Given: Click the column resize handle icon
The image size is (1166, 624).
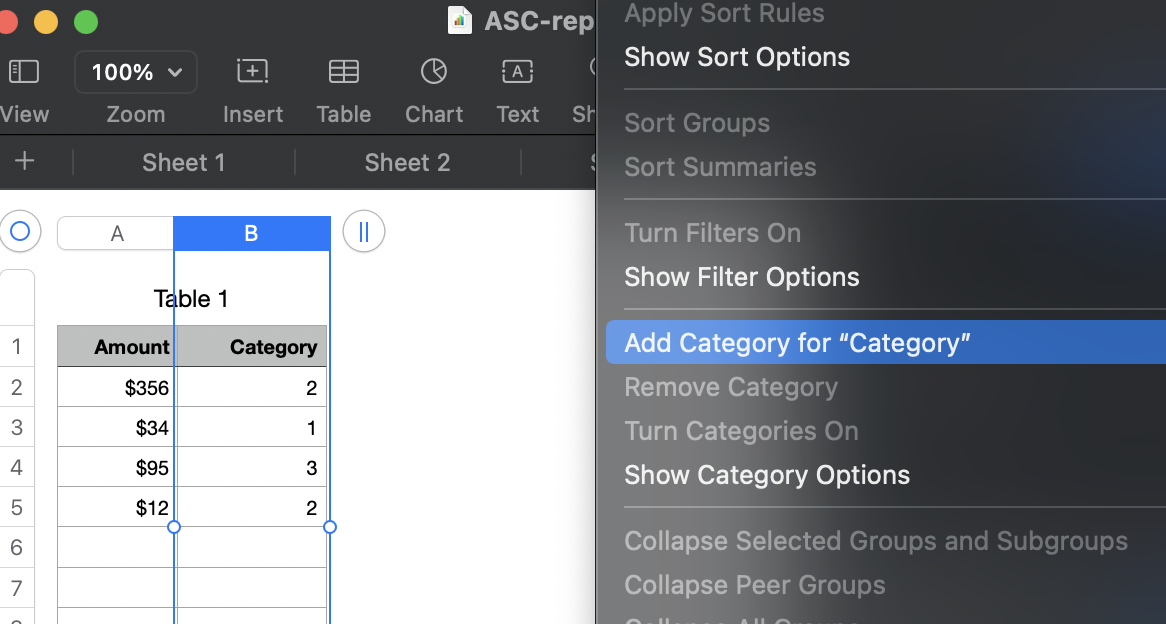Looking at the screenshot, I should point(363,232).
